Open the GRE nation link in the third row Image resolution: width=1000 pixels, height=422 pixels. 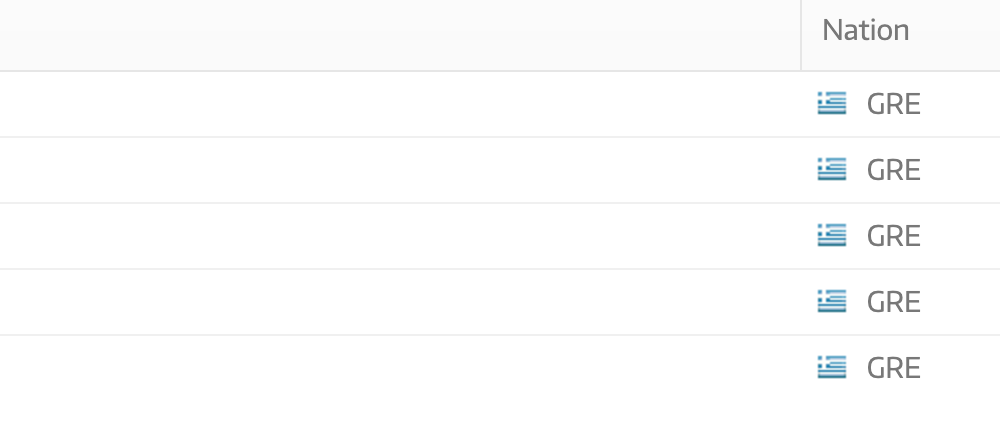[x=893, y=236]
